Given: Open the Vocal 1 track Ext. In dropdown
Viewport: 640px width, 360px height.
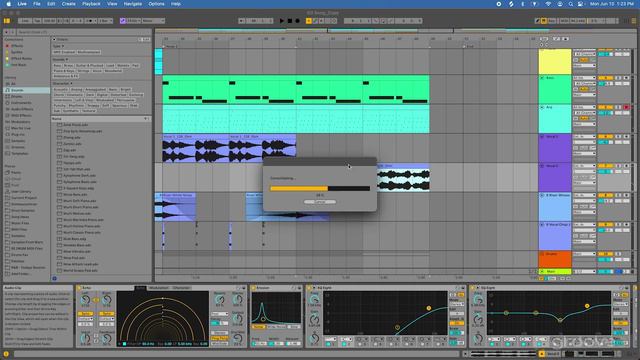Looking at the screenshot, I should [584, 137].
